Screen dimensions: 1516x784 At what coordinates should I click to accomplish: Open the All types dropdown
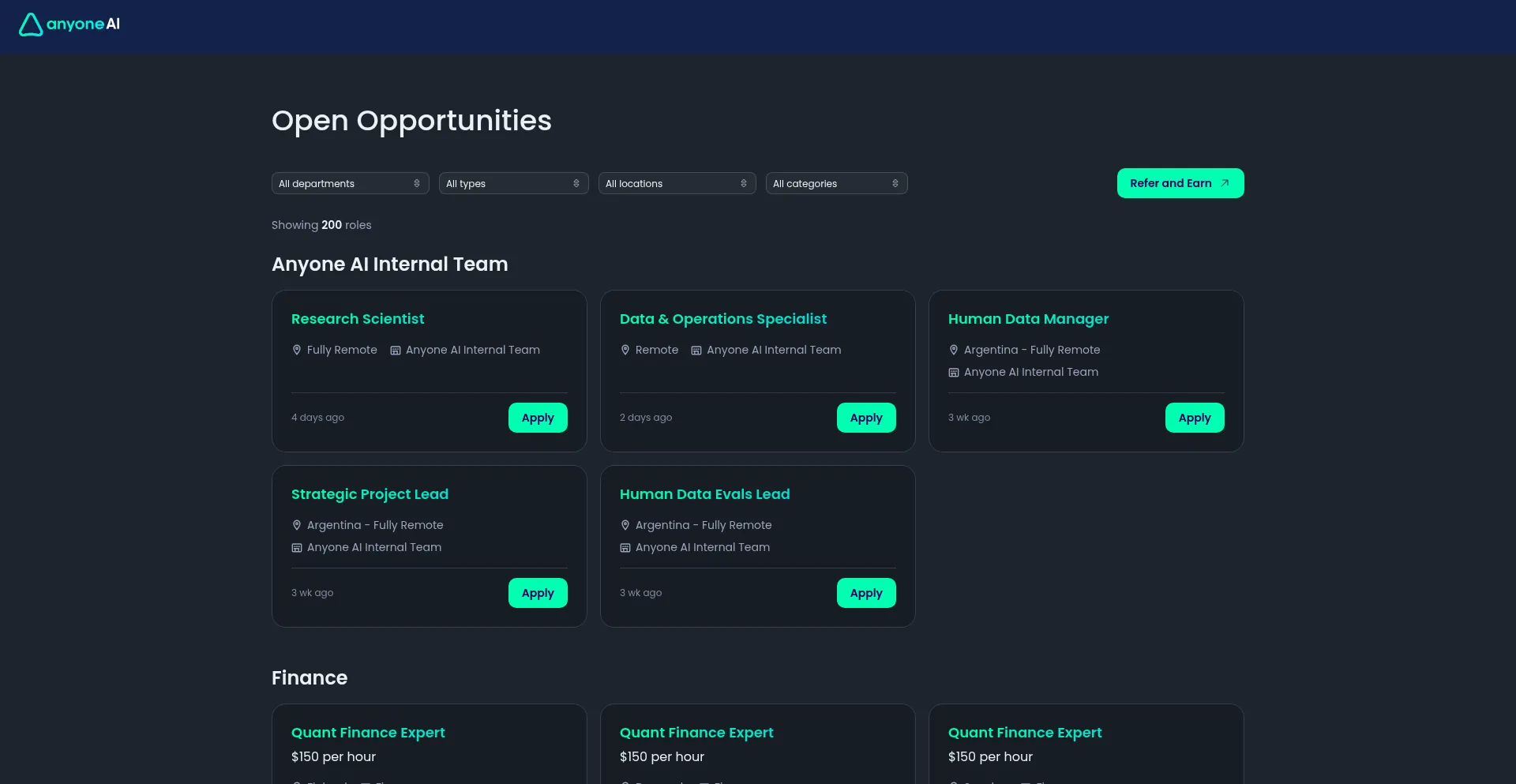point(513,183)
